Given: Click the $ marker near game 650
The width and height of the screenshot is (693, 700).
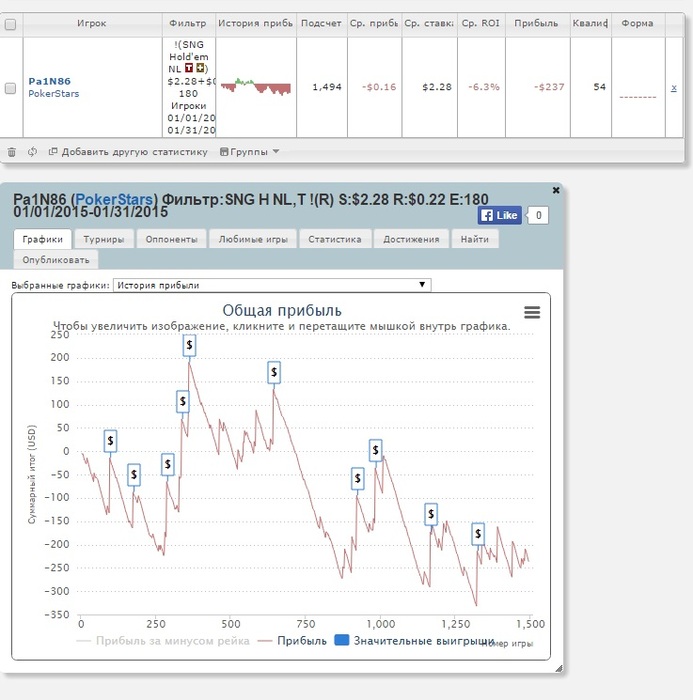Looking at the screenshot, I should [x=274, y=372].
